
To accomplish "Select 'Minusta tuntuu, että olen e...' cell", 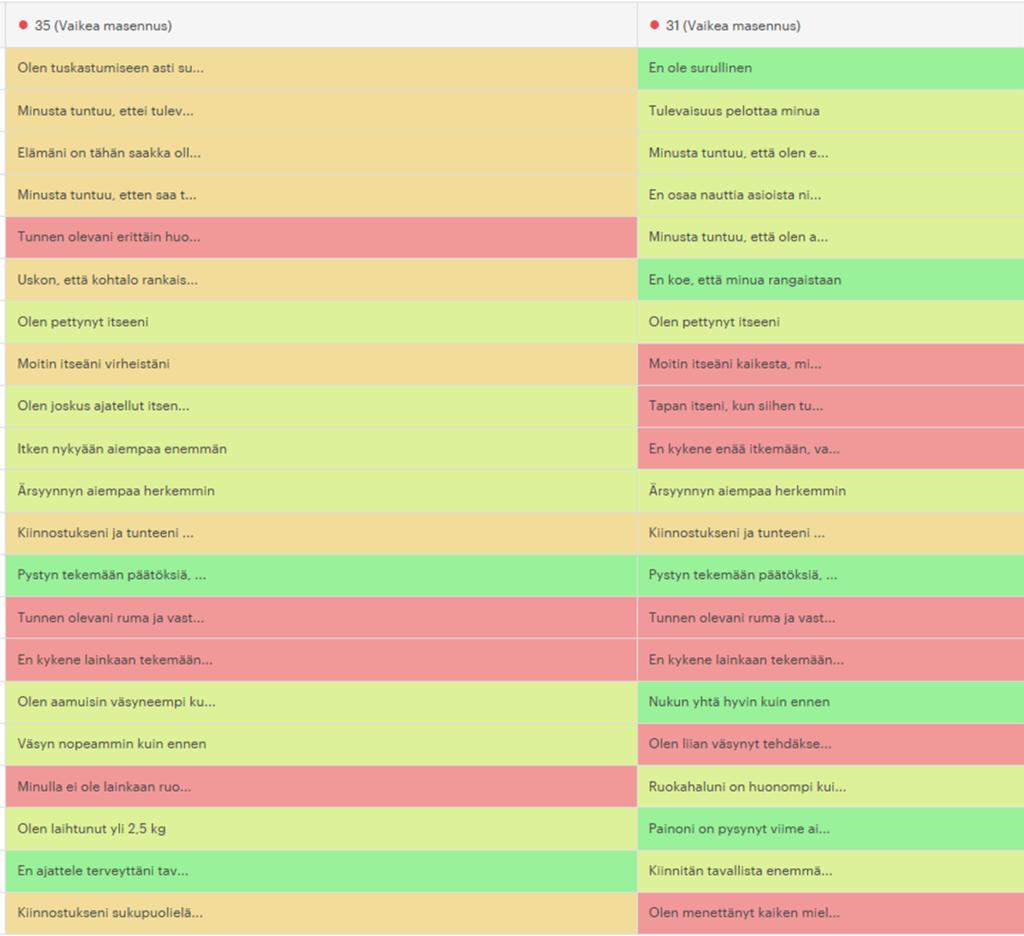I will point(831,153).
